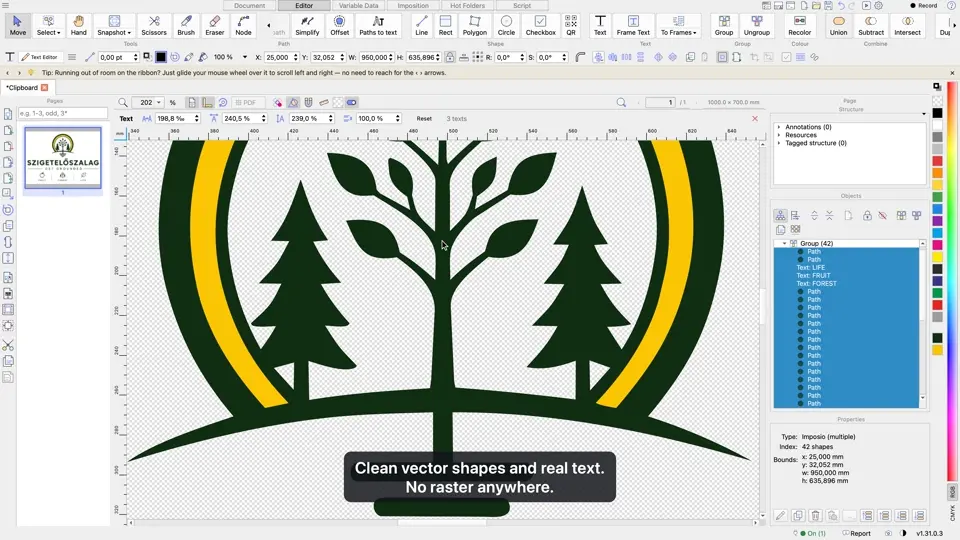
Task: Click the trash delete icon in Properties
Action: tap(815, 516)
